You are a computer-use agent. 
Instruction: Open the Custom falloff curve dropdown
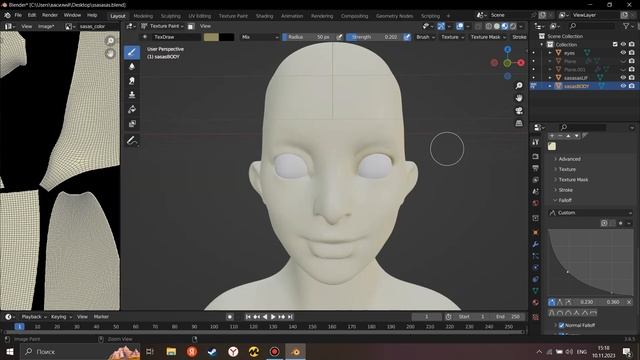(x=591, y=213)
